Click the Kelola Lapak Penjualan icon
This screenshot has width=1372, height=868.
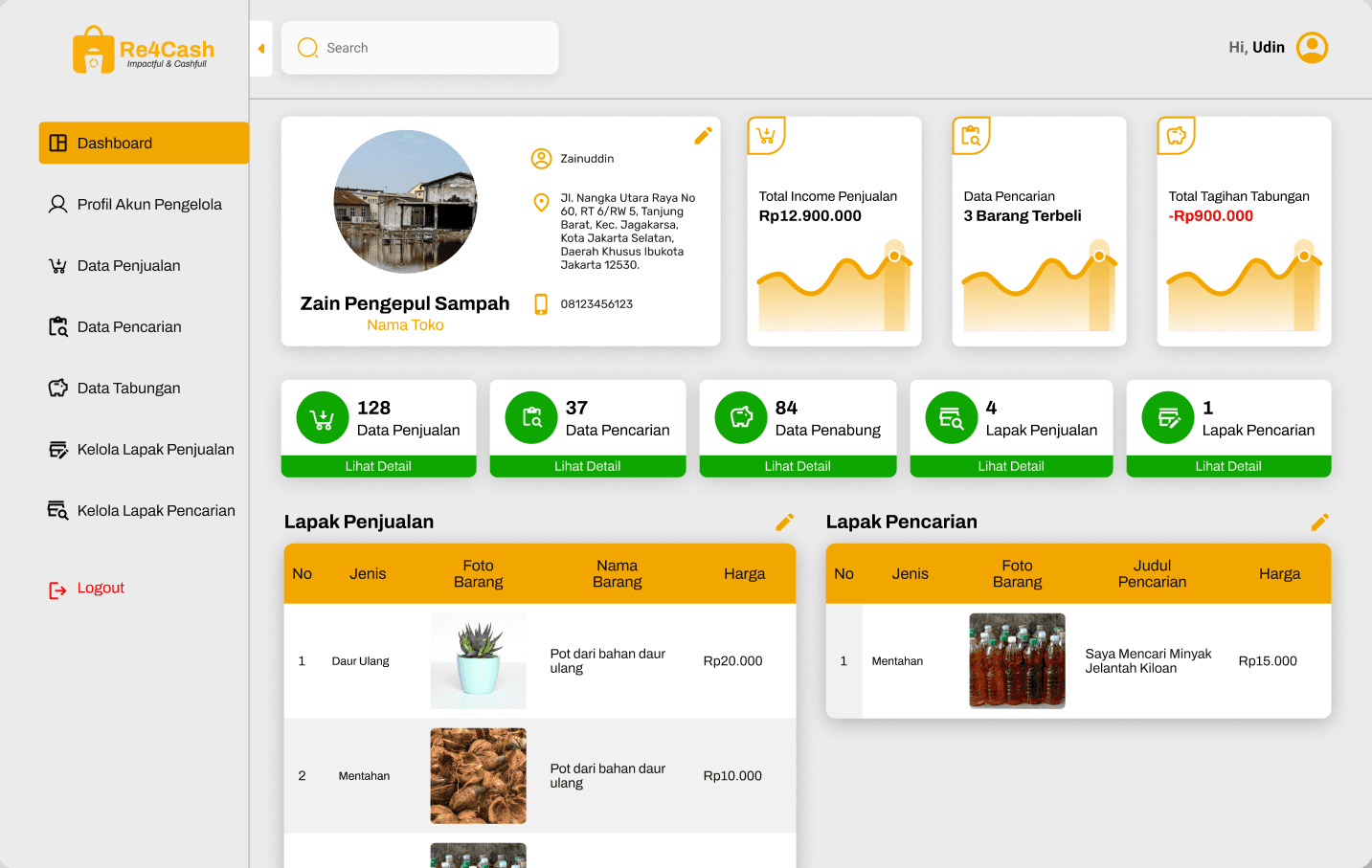(58, 449)
